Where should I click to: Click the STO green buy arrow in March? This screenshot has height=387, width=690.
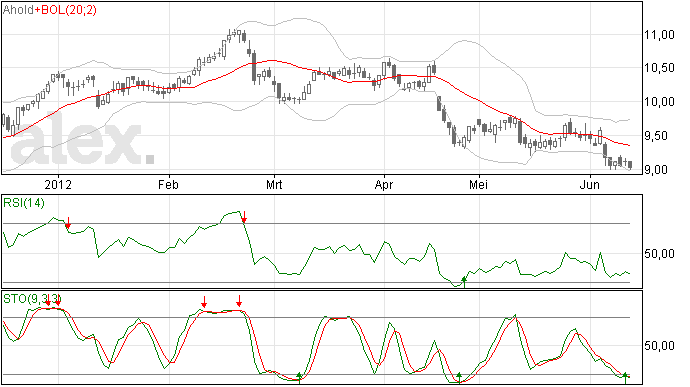point(299,378)
